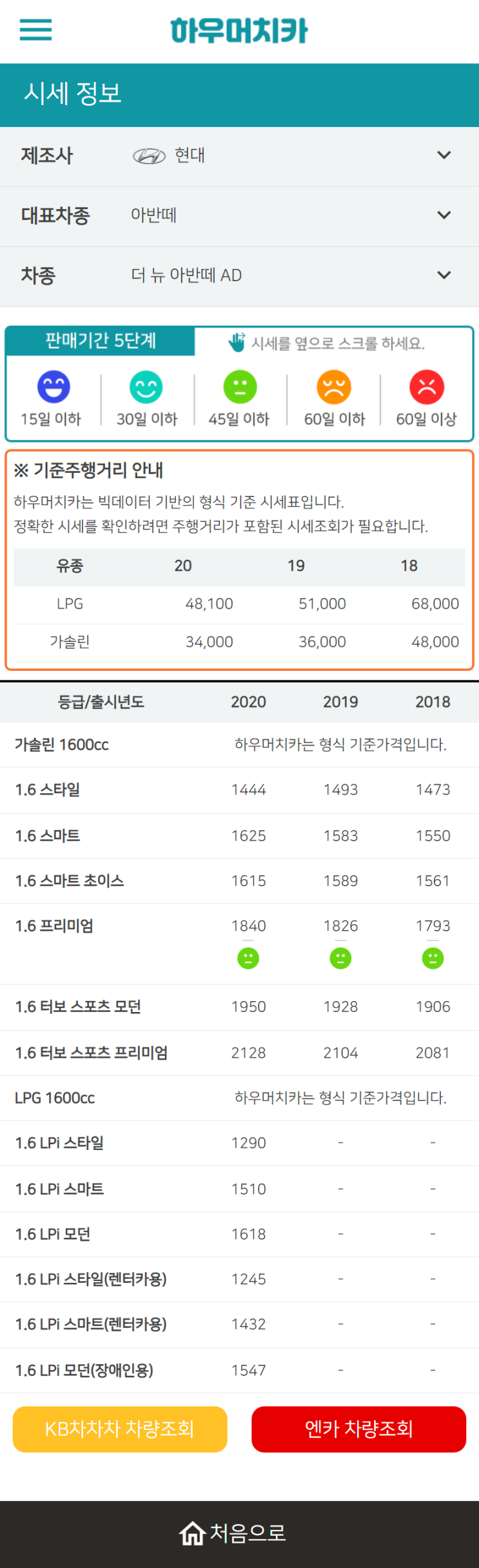Click the swipe hand icon
Image resolution: width=479 pixels, height=1568 pixels.
tap(237, 342)
